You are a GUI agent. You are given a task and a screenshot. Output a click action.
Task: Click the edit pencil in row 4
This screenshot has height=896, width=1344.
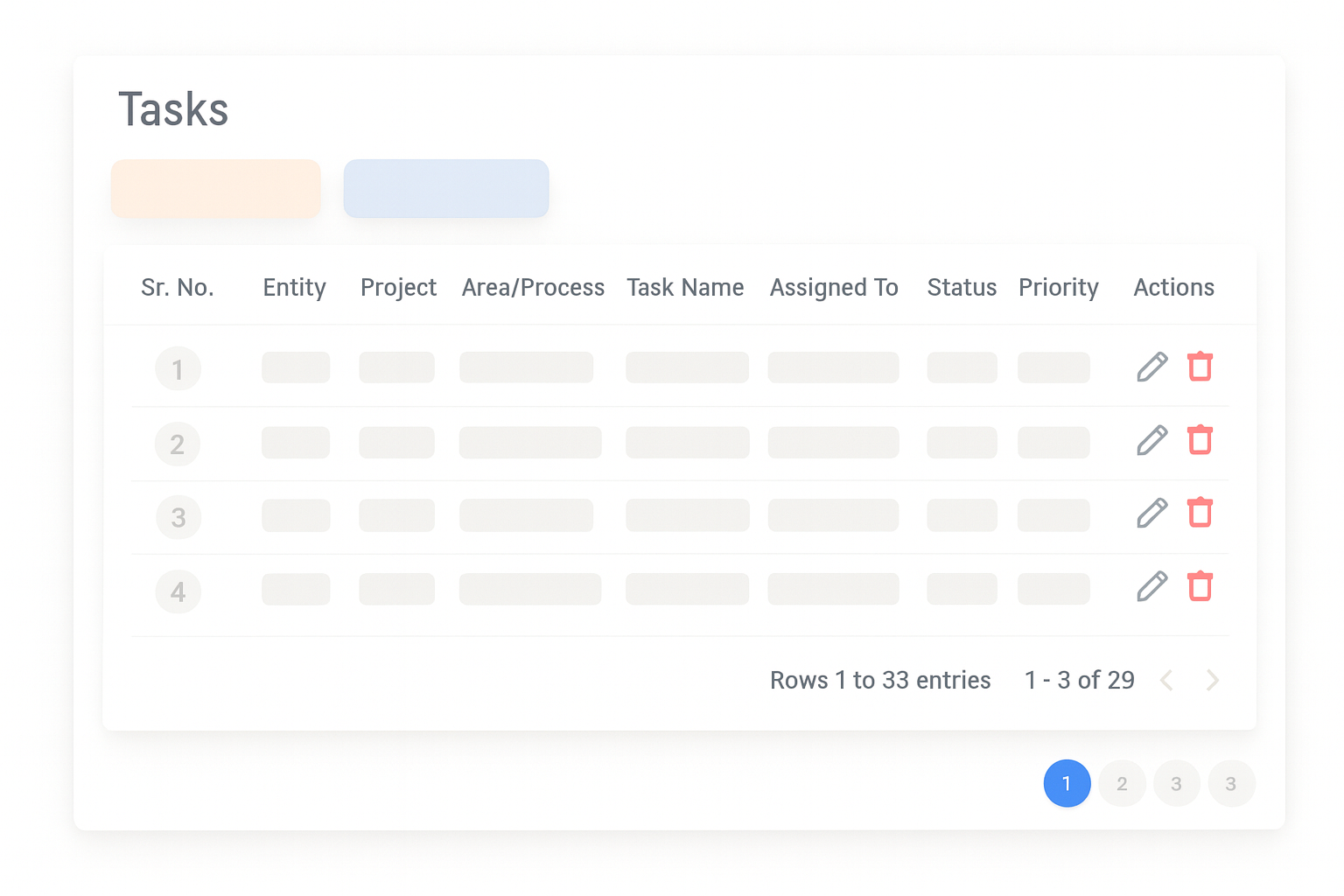pos(1152,587)
